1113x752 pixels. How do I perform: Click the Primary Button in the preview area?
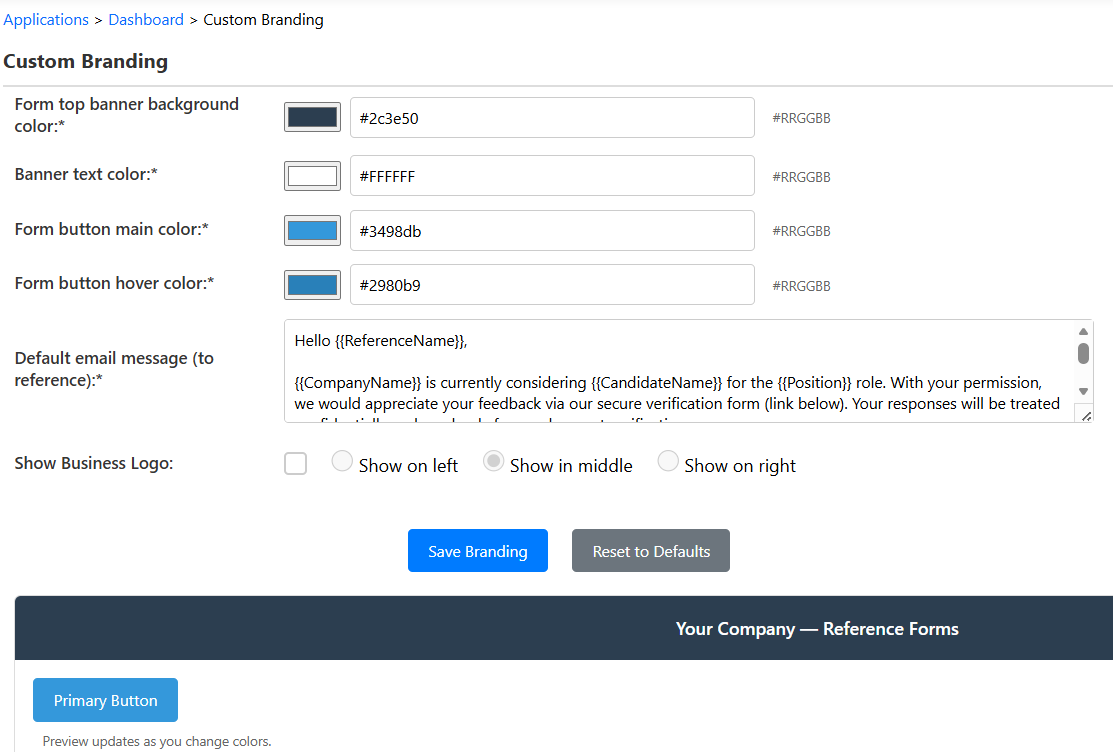(x=105, y=700)
